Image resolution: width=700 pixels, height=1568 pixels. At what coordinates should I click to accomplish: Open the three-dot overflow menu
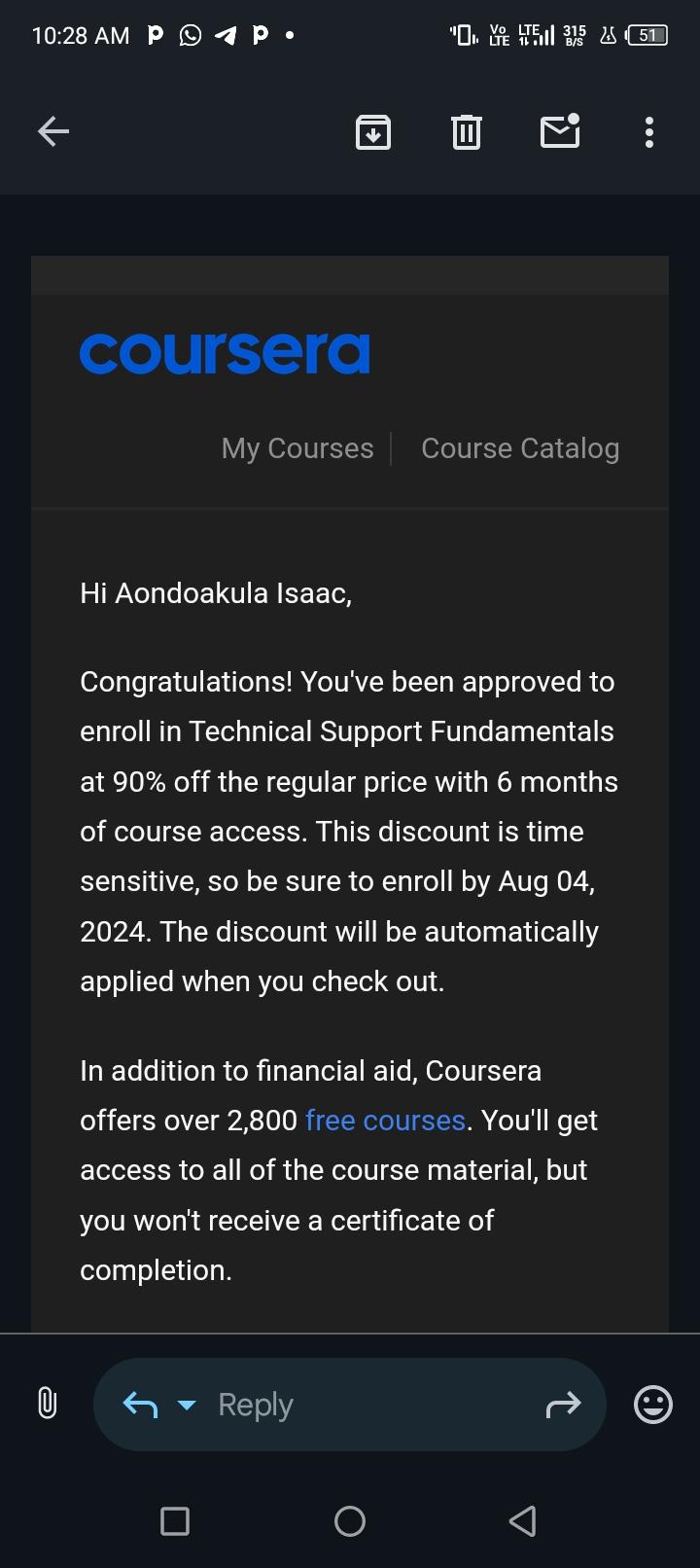[x=649, y=131]
